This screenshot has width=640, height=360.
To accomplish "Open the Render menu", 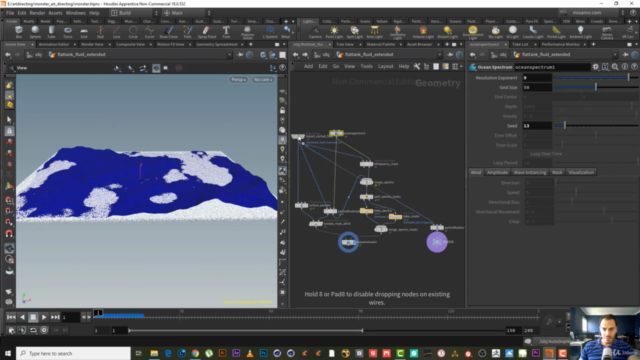I will click(x=37, y=13).
